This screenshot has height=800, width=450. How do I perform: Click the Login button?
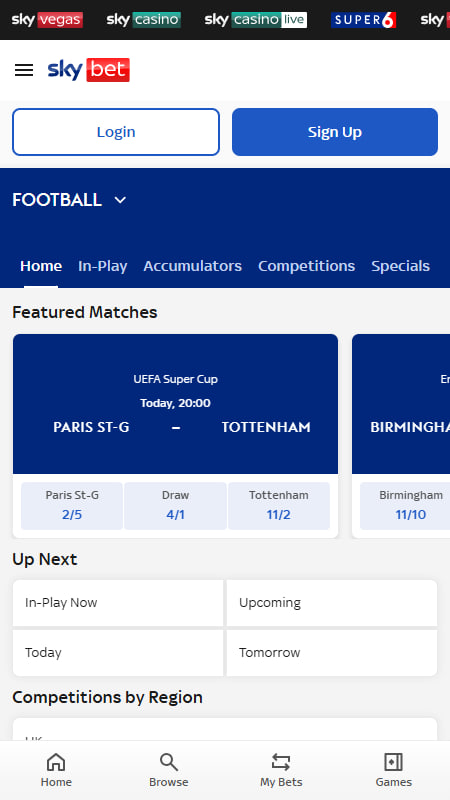[x=116, y=132]
